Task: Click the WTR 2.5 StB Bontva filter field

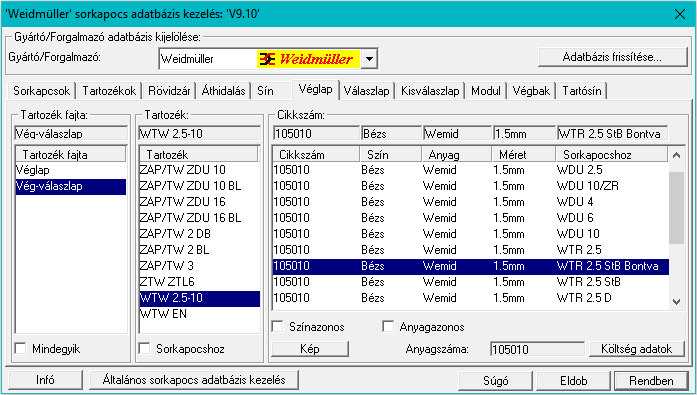Action: point(612,133)
